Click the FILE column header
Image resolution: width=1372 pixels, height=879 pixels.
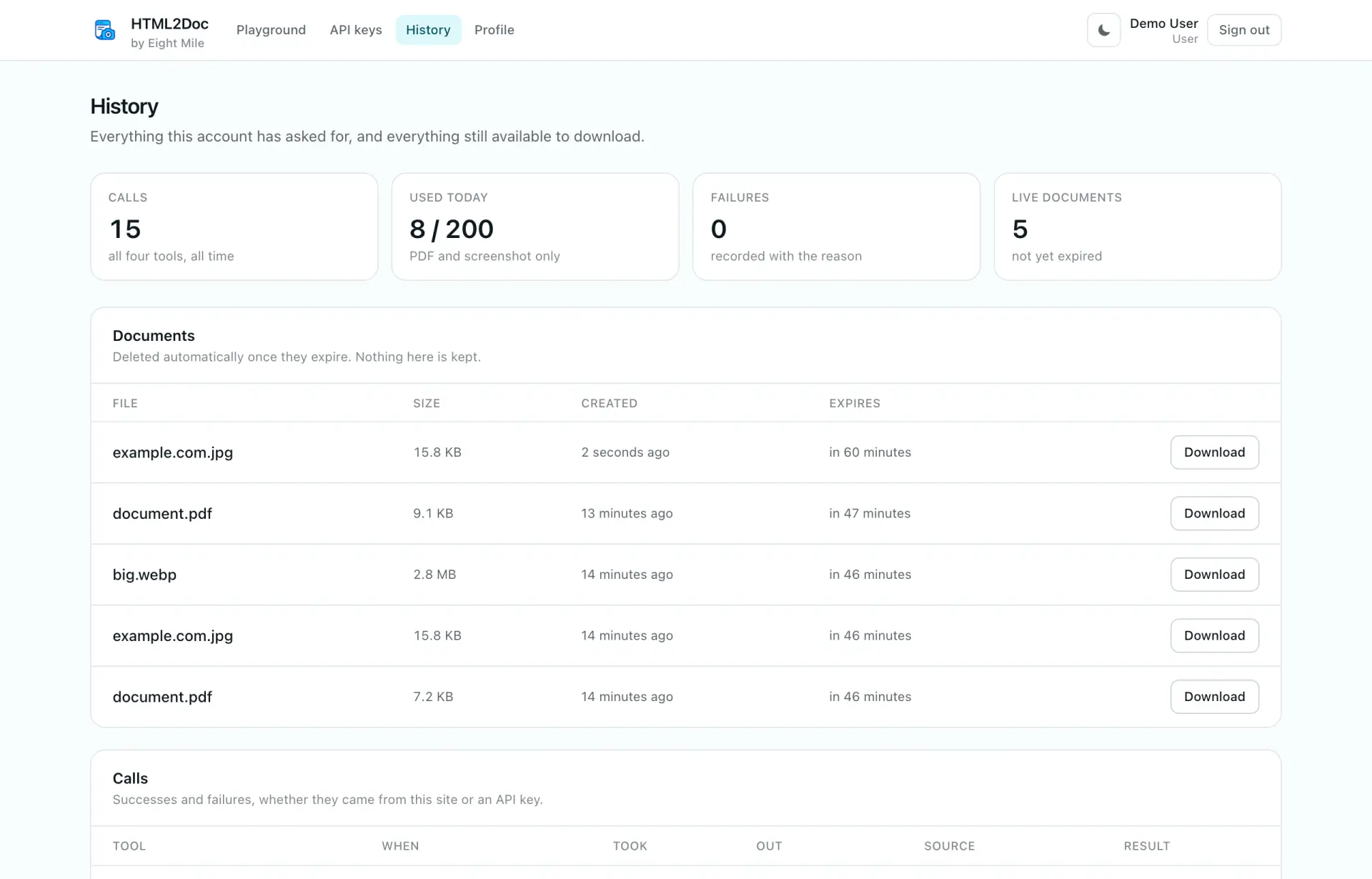click(125, 403)
